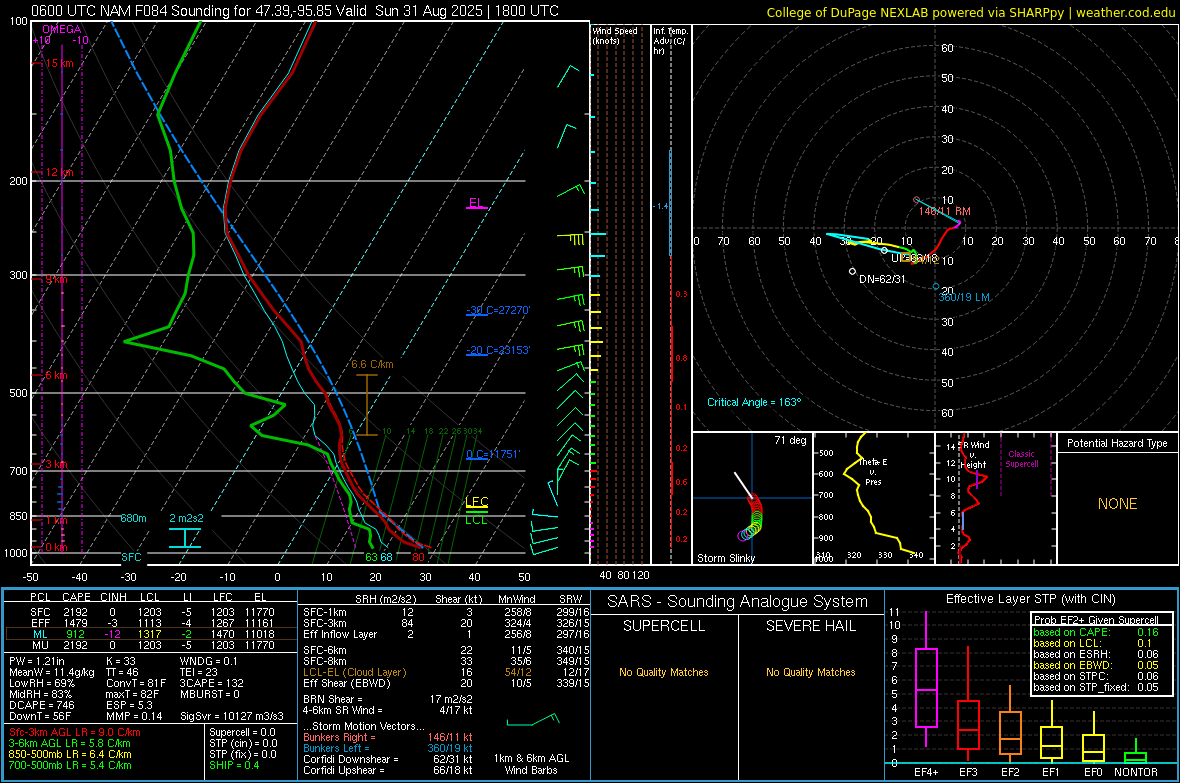
Task: Click the 'weather.cod.edu' credit text
Action: click(1126, 12)
